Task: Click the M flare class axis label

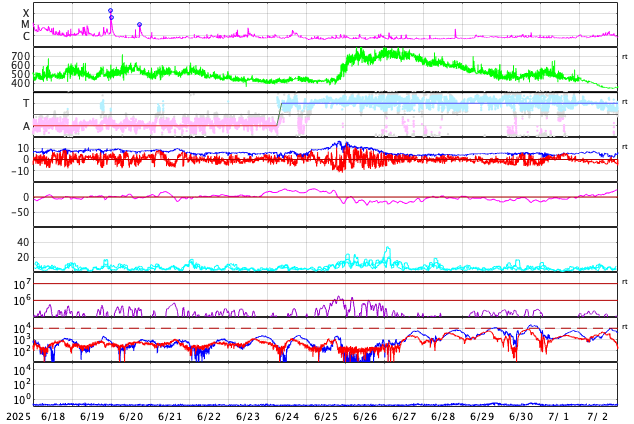Action: tap(25, 25)
